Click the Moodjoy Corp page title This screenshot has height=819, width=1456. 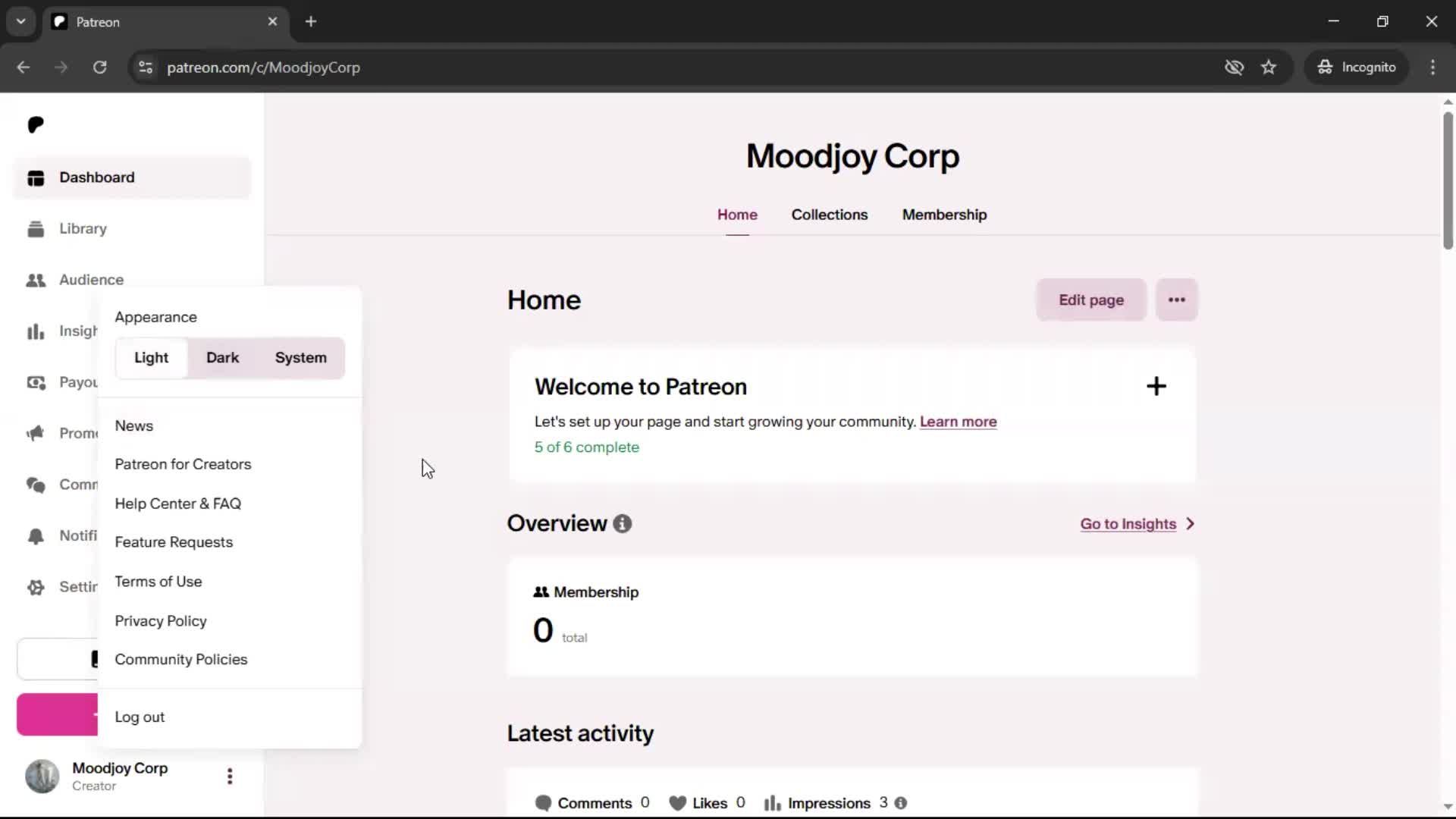click(x=852, y=156)
